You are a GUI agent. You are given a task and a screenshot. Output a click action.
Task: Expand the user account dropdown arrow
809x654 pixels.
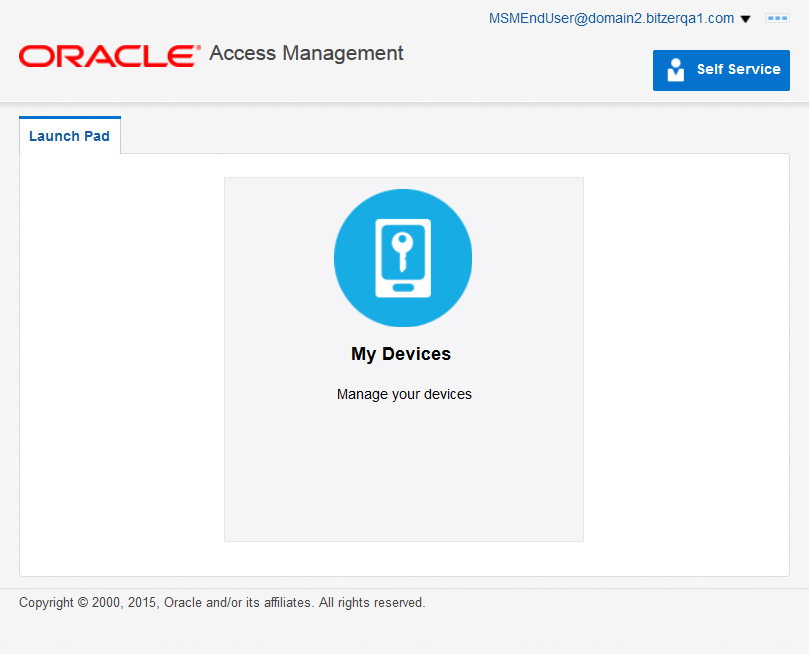click(746, 19)
